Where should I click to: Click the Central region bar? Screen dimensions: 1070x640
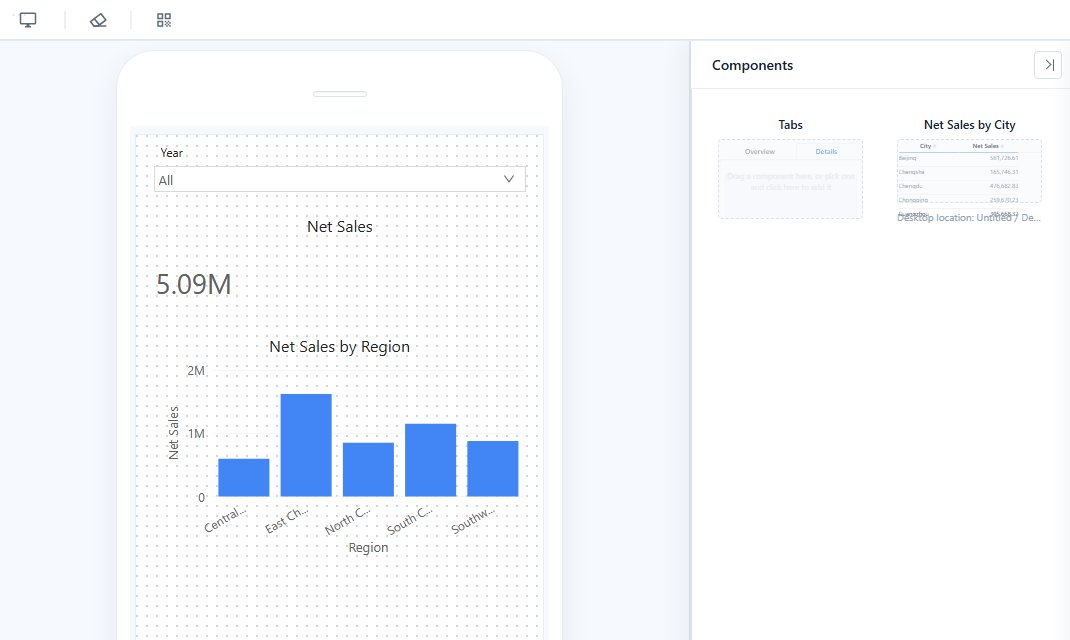pyautogui.click(x=244, y=478)
